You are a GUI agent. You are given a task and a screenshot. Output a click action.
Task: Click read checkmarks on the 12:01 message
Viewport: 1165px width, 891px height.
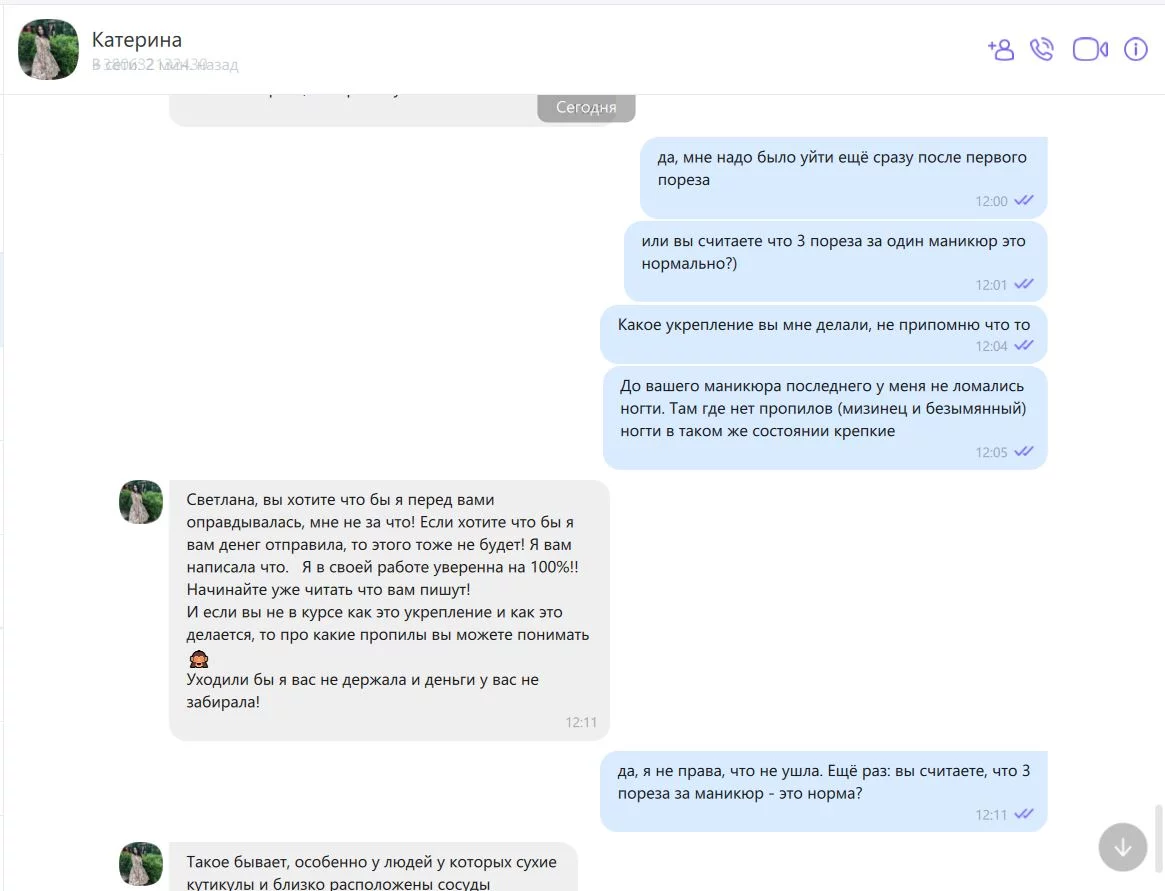[1024, 285]
